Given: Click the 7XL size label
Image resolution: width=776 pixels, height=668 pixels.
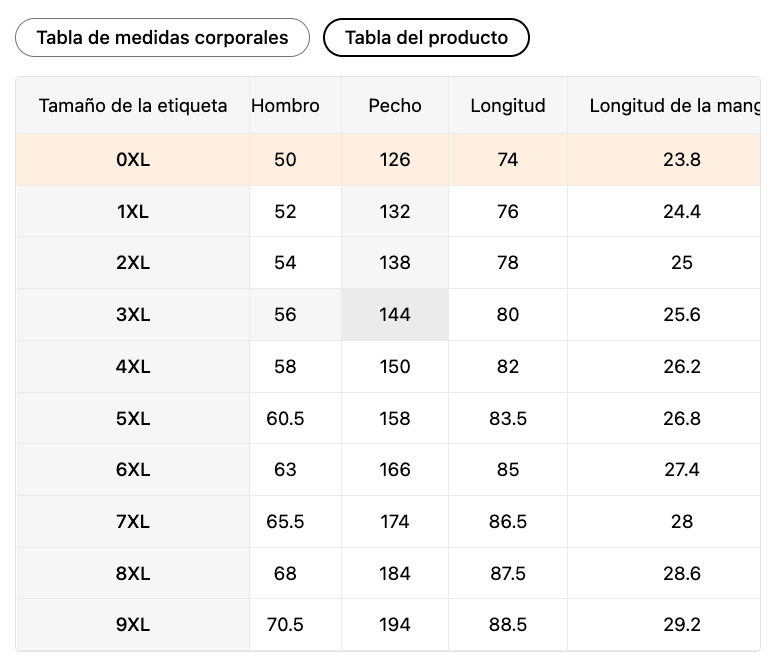Looking at the screenshot, I should (133, 522).
